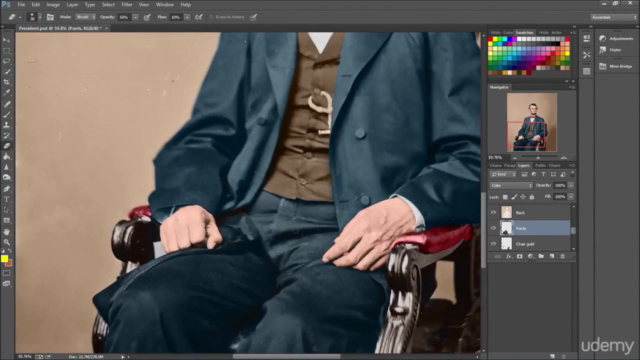This screenshot has height=360, width=640.
Task: Filter layers by pixel layers
Action: coord(524,174)
